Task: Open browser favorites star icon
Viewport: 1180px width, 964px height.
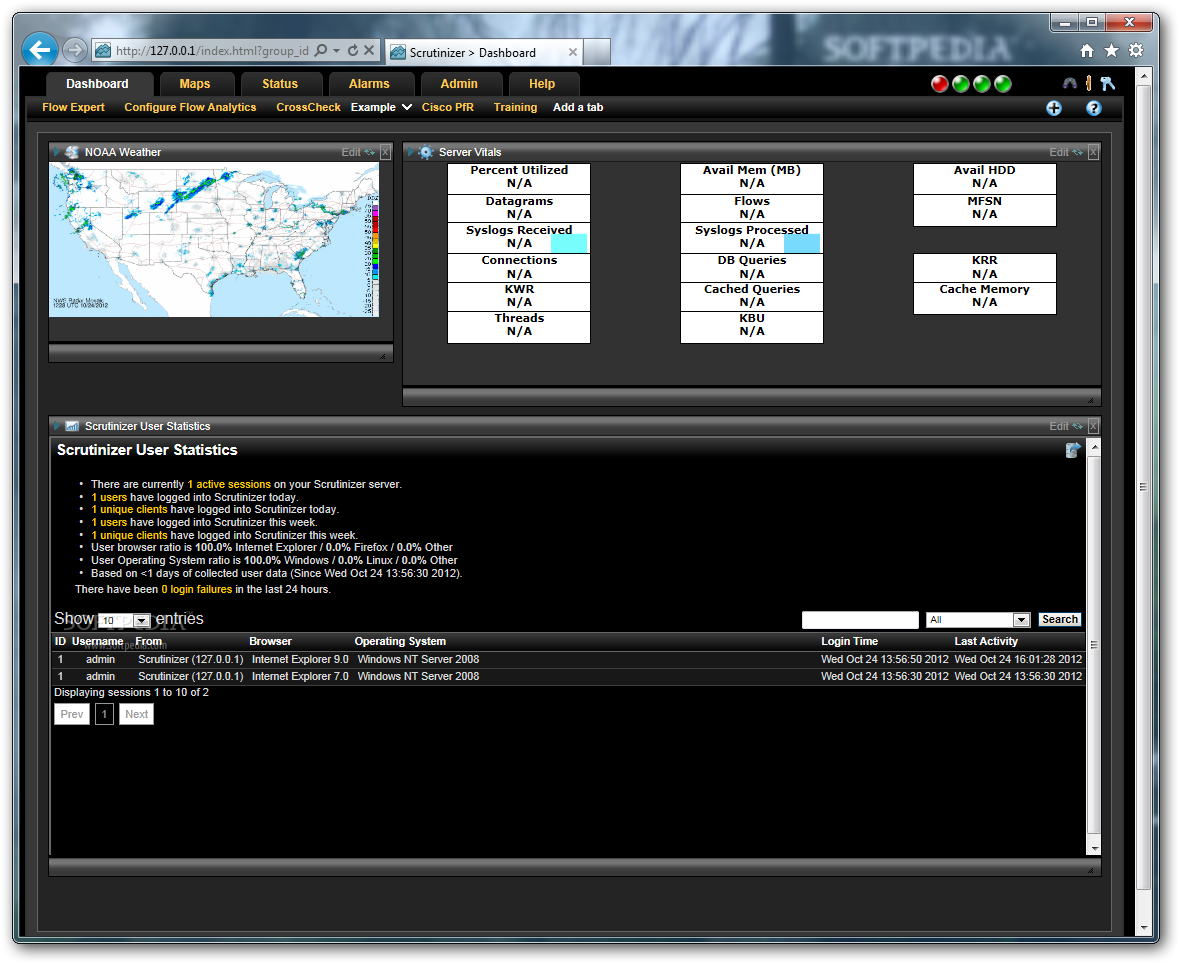Action: [1112, 50]
